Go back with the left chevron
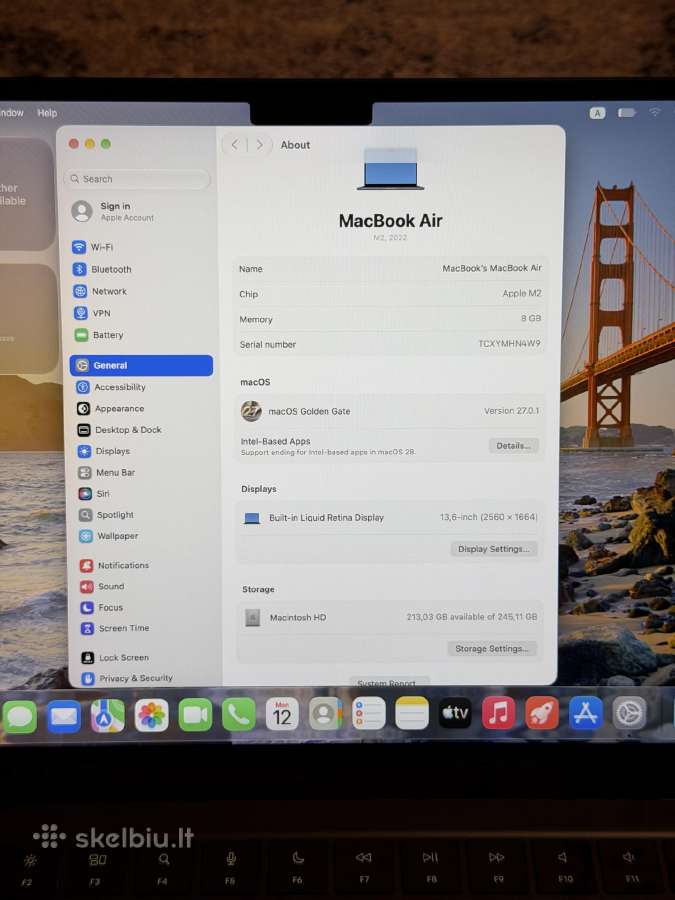Screen dimensions: 675x900 (x=234, y=145)
